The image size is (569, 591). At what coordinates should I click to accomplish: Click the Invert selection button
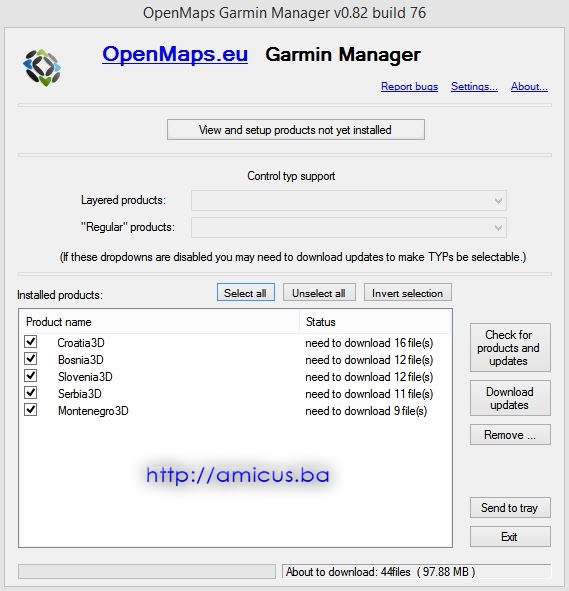(408, 293)
